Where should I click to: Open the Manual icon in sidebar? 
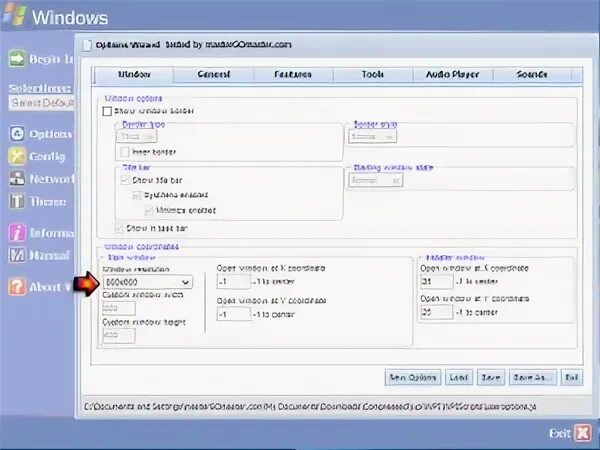pos(17,255)
